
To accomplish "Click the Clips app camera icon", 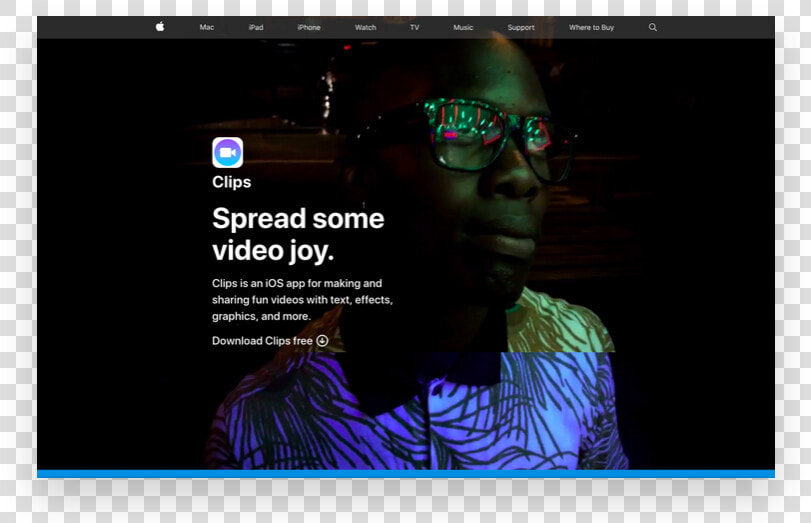I will (228, 153).
